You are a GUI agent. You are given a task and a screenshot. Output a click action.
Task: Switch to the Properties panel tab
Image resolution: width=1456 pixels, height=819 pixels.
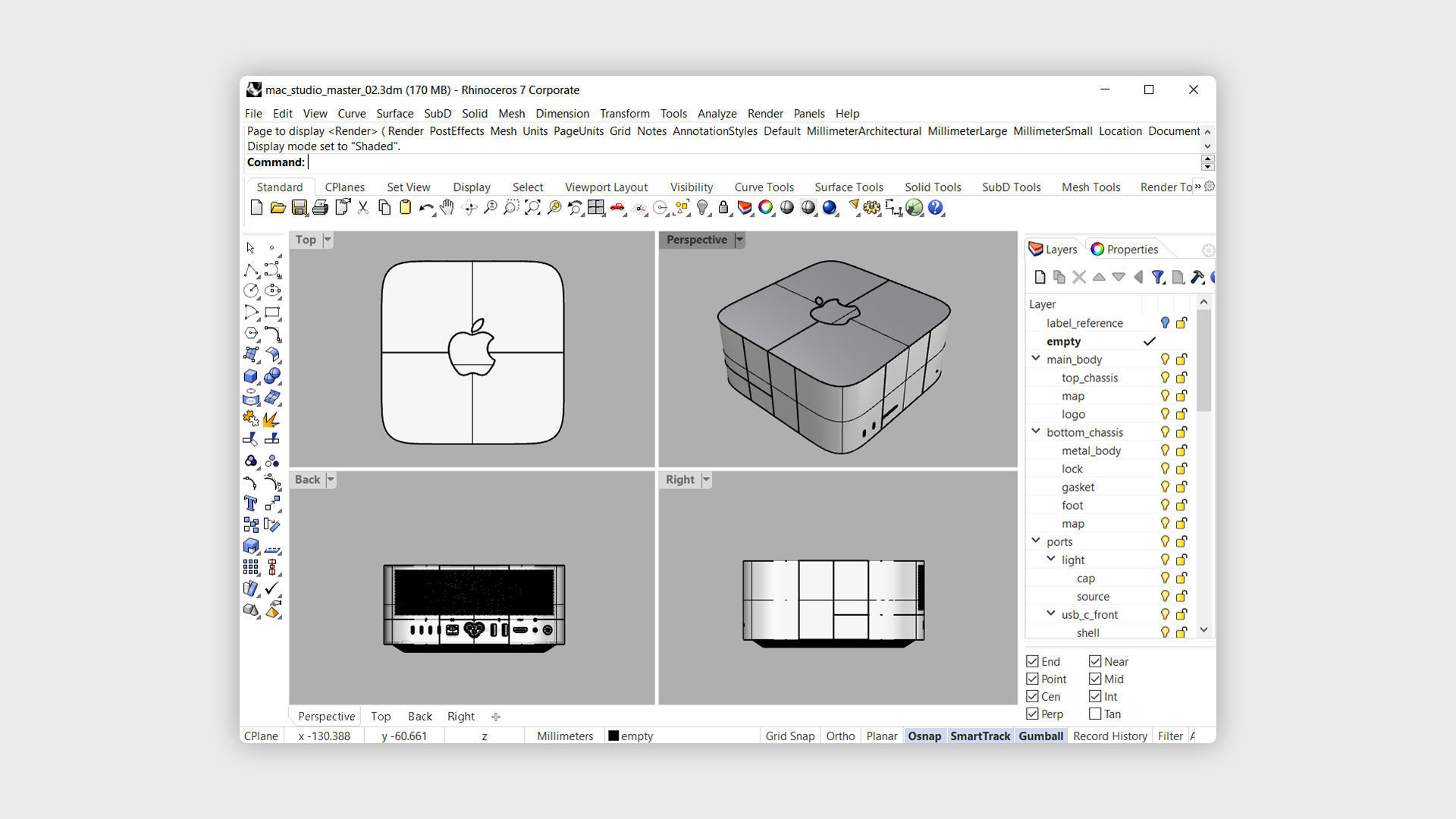point(1124,249)
